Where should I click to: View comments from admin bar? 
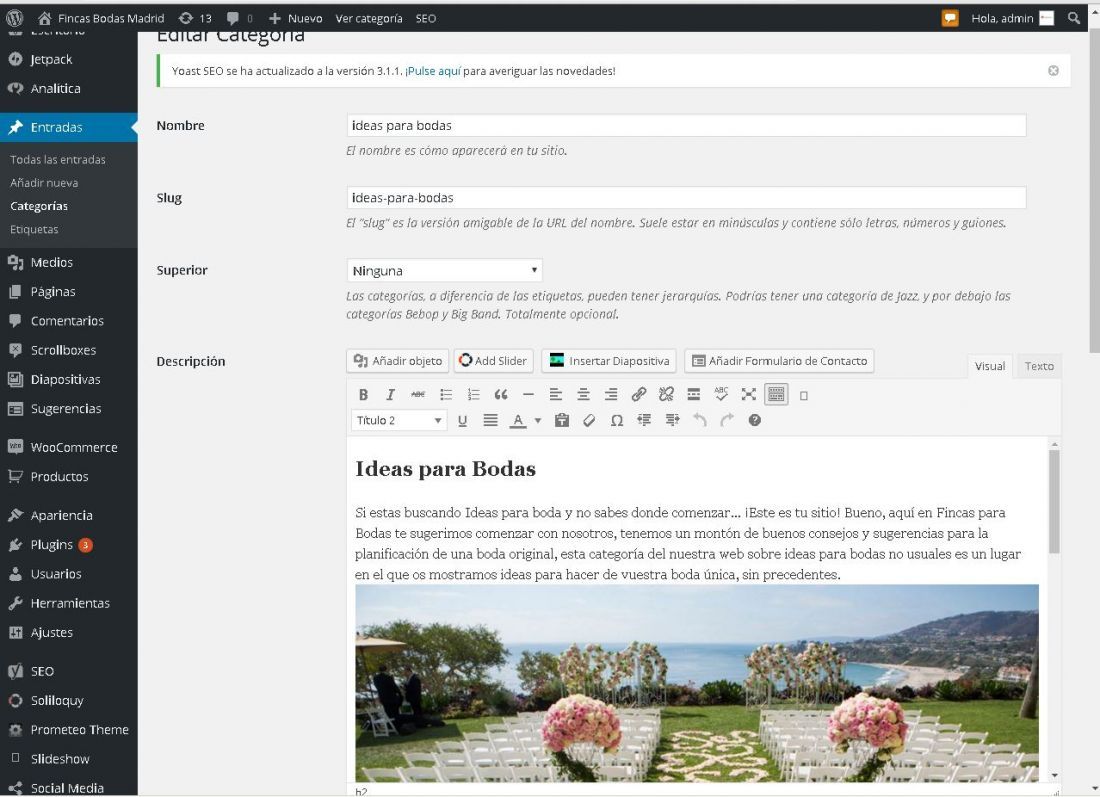tap(239, 18)
